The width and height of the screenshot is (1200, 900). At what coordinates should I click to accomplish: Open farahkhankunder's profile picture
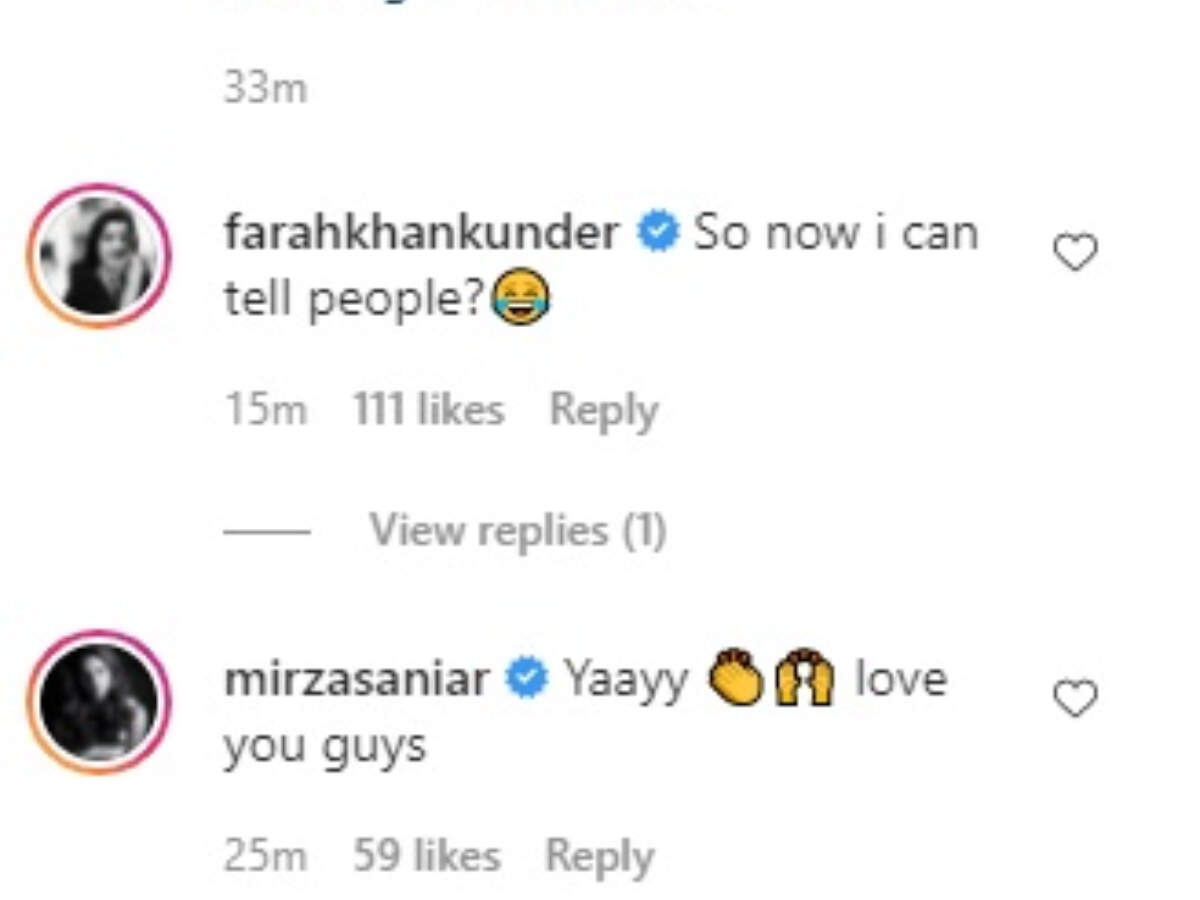98,257
